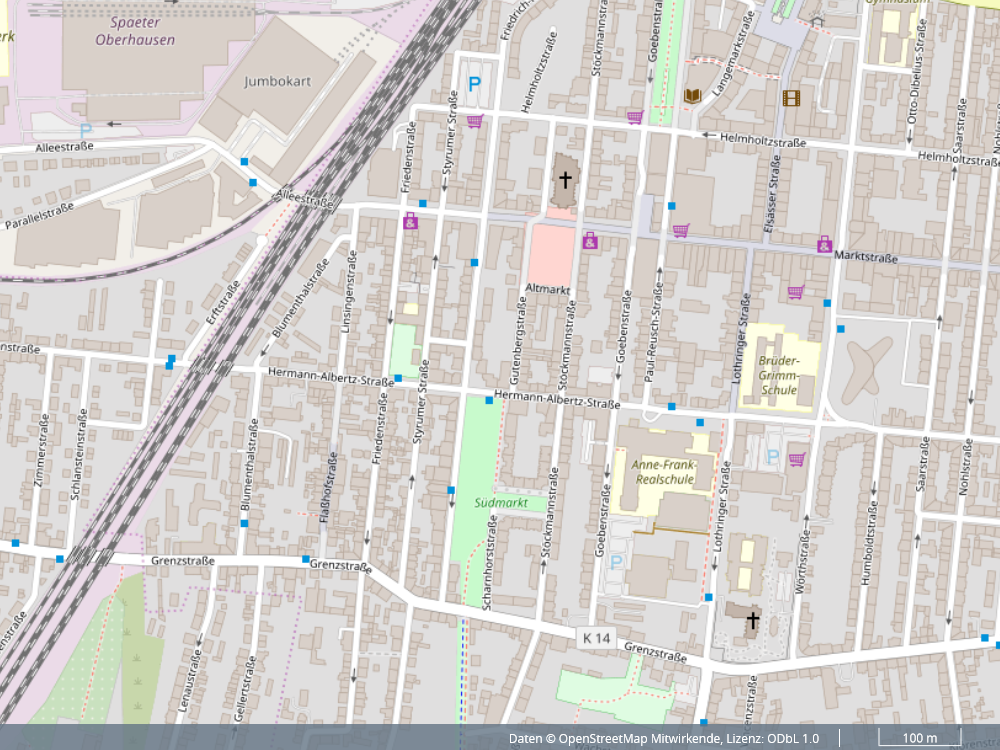Click the Wörthstraße street label
Image resolution: width=1000 pixels, height=750 pixels.
tap(803, 562)
